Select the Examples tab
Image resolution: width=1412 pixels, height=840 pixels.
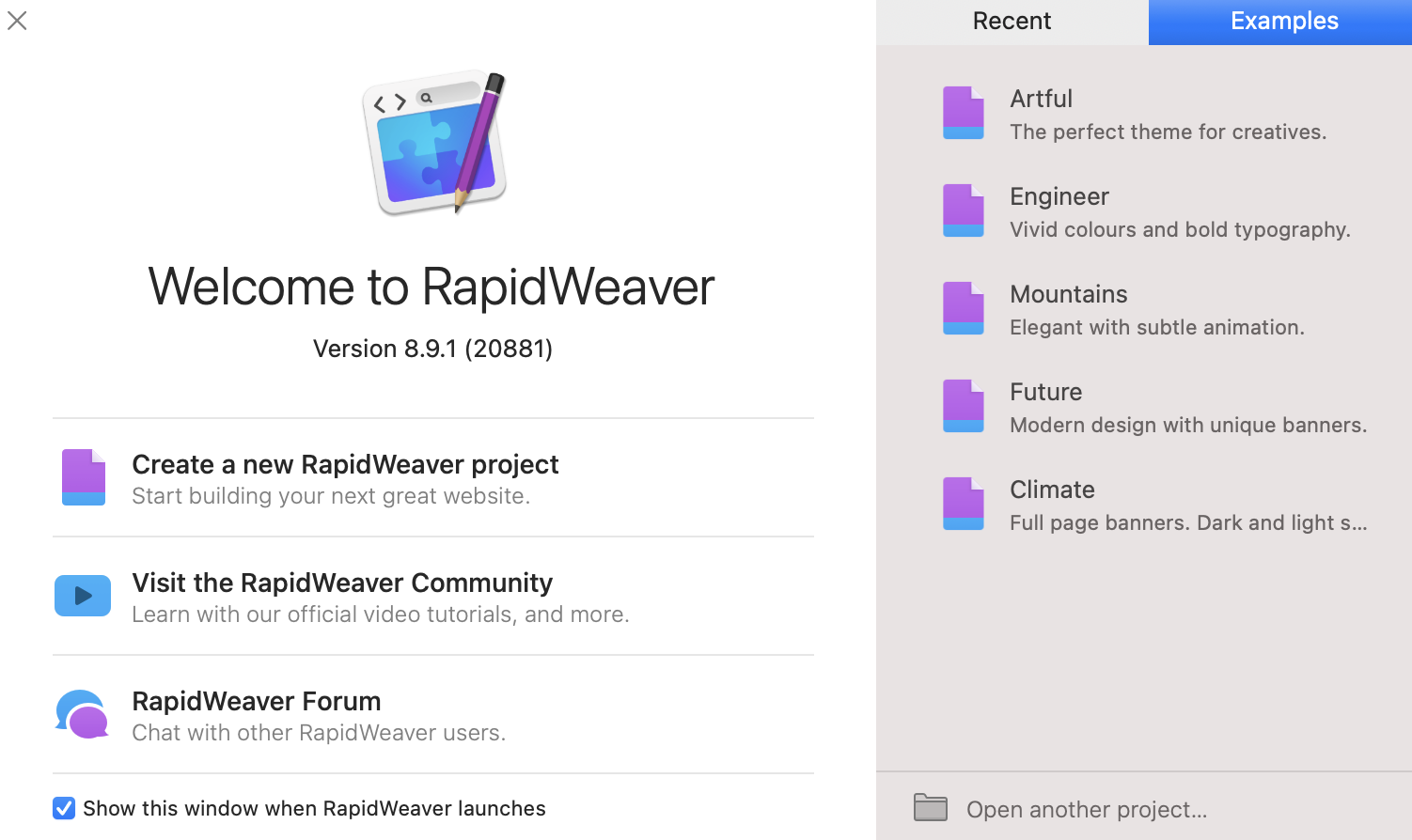coord(1280,22)
